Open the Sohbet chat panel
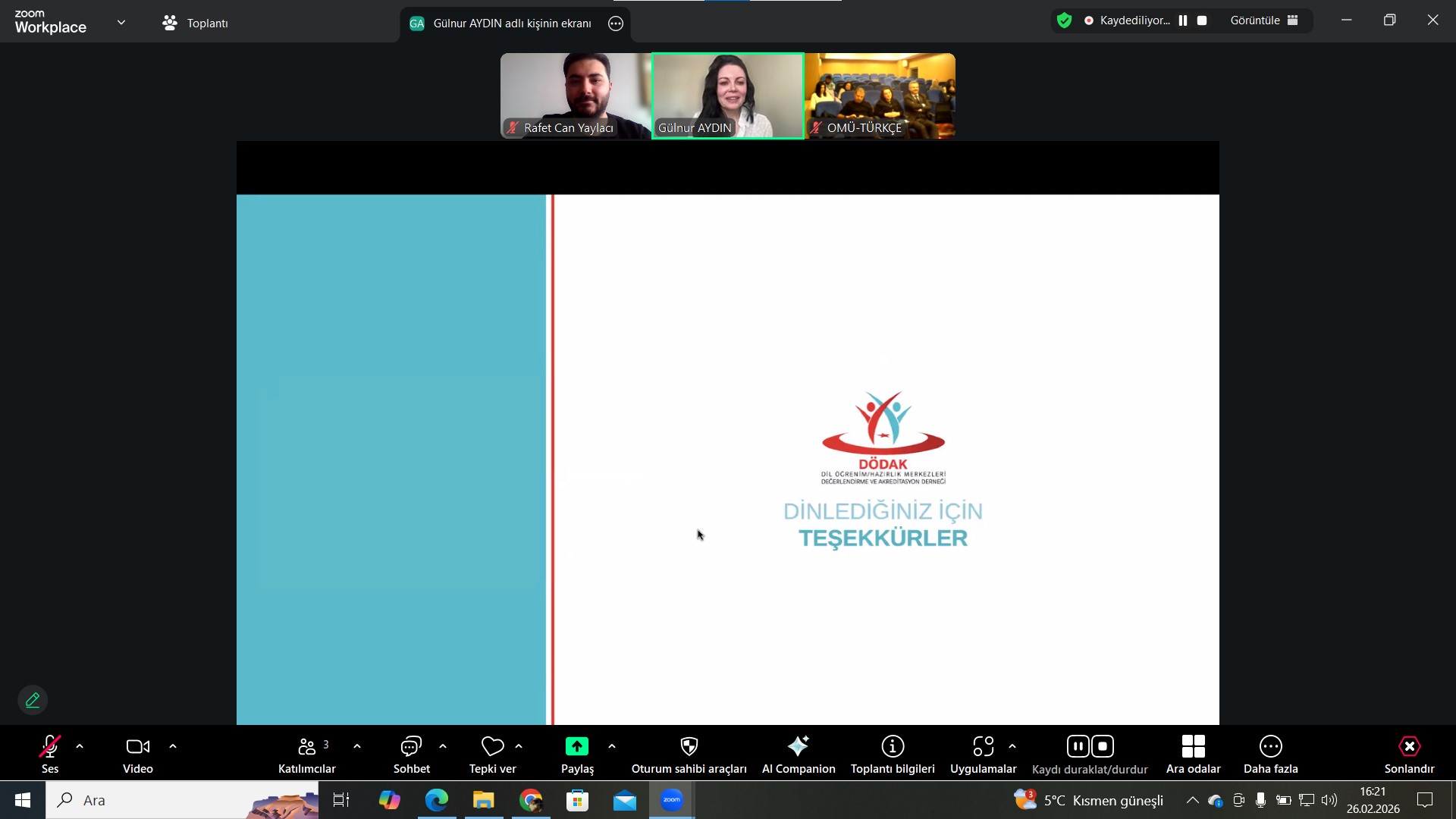1456x819 pixels. click(x=411, y=747)
